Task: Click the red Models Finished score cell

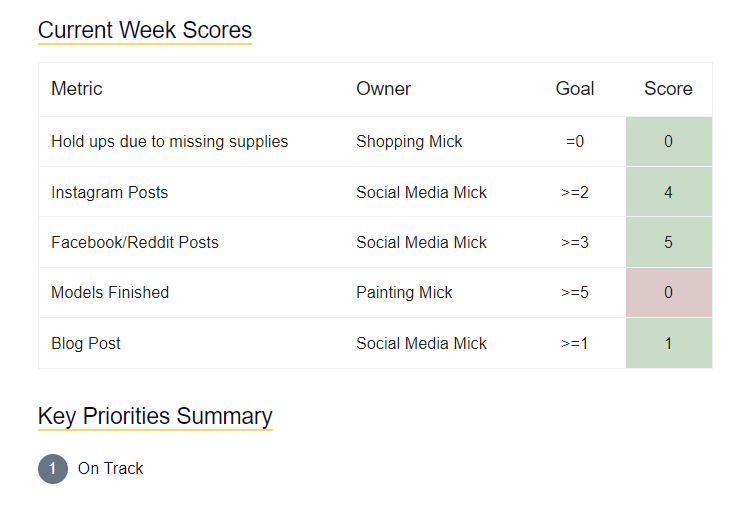Action: point(668,293)
